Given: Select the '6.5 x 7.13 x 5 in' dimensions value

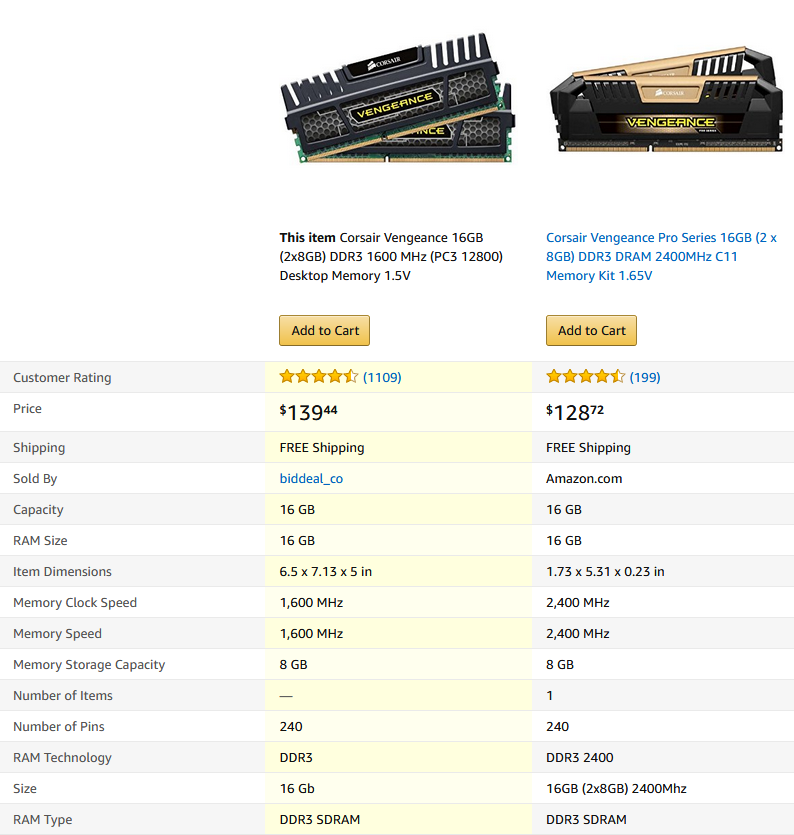Looking at the screenshot, I should tap(325, 571).
